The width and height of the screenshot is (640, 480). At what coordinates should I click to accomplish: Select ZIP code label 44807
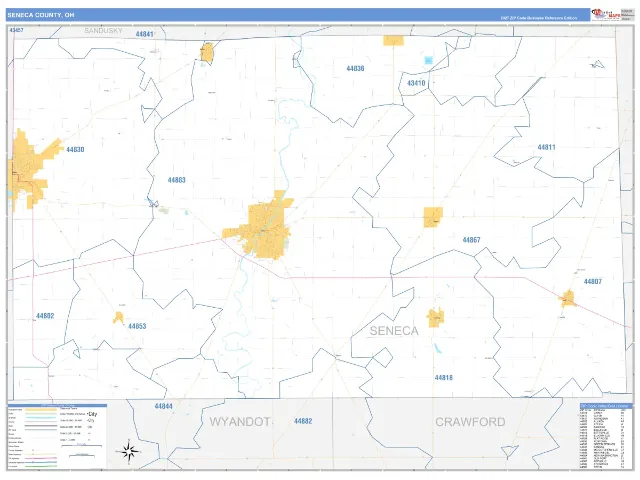pos(593,282)
